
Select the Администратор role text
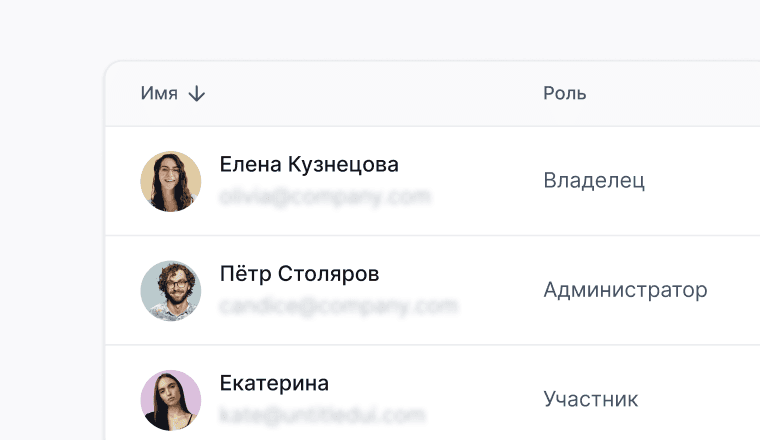[x=625, y=291]
